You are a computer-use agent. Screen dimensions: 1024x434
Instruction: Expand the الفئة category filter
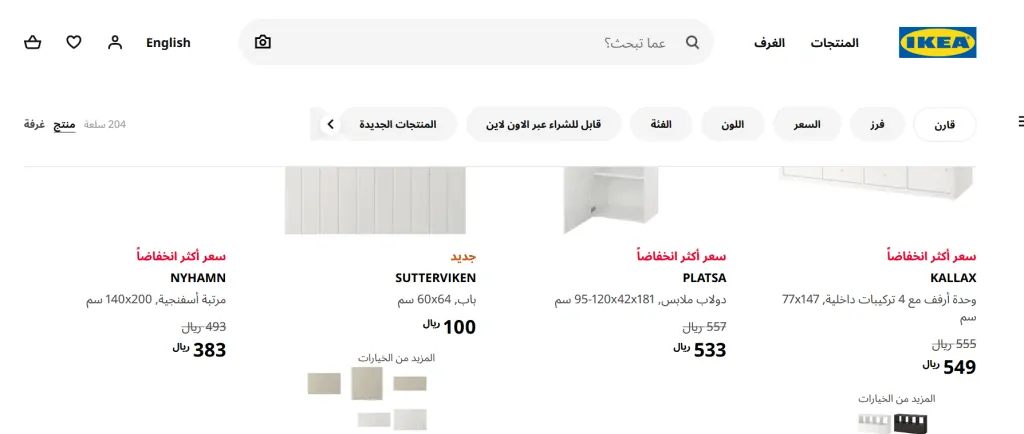pos(661,124)
